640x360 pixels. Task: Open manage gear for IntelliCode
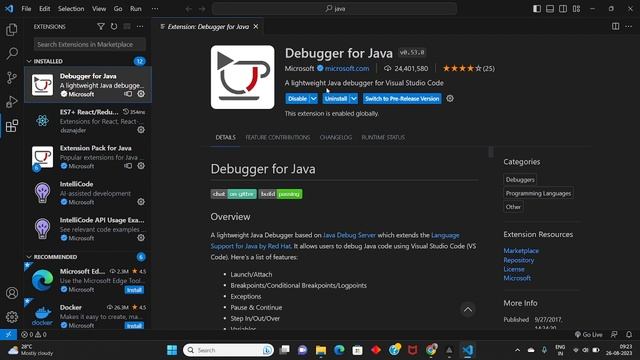point(141,202)
